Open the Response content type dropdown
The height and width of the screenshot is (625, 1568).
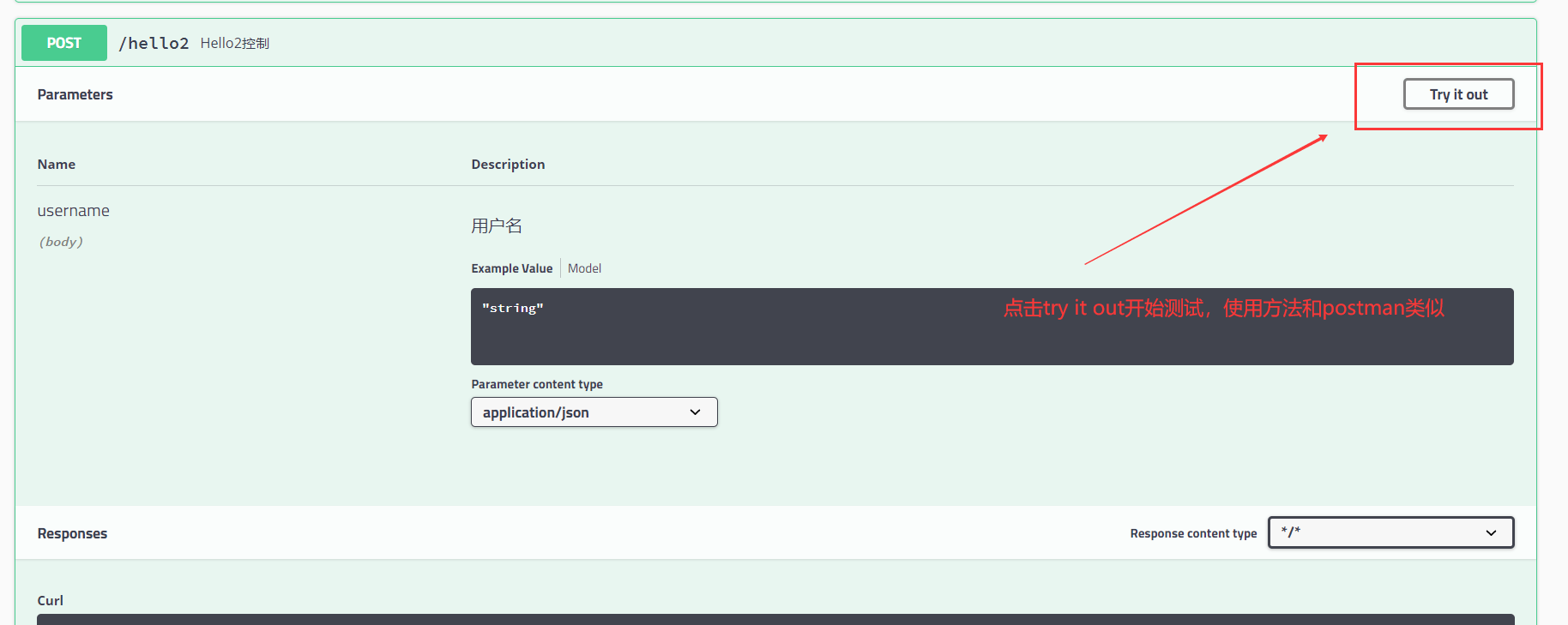pyautogui.click(x=1390, y=532)
